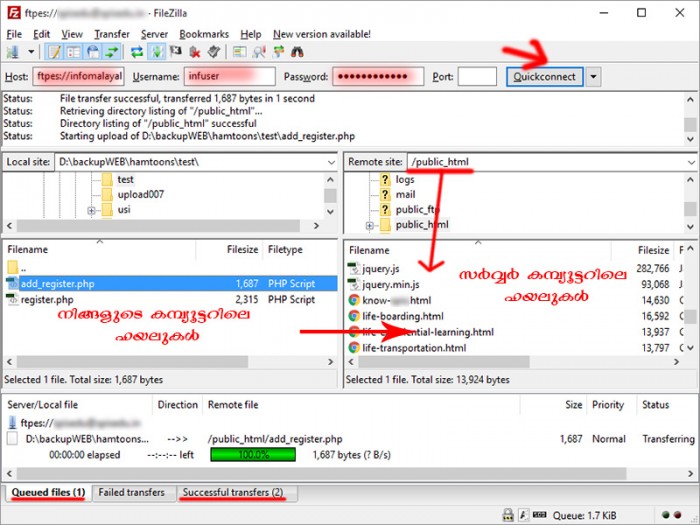Toggle transfer queue display icon
700x525 pixels.
112,52
